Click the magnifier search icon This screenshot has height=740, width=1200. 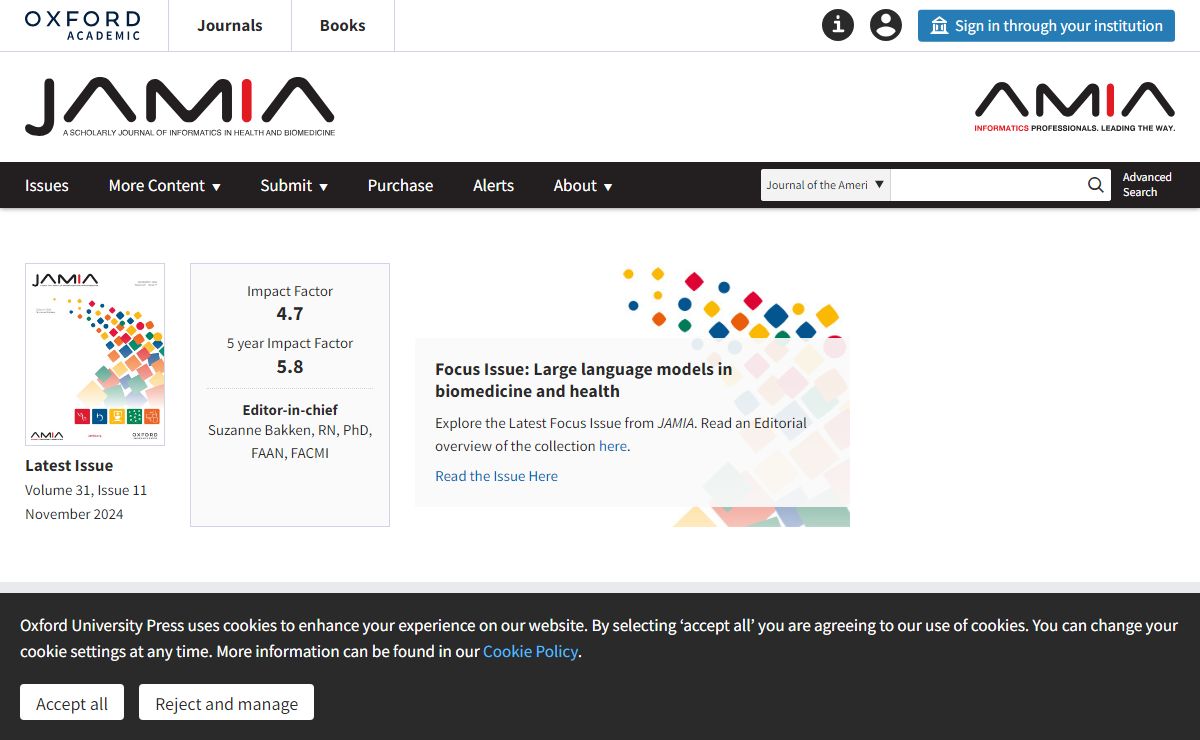point(1097,185)
